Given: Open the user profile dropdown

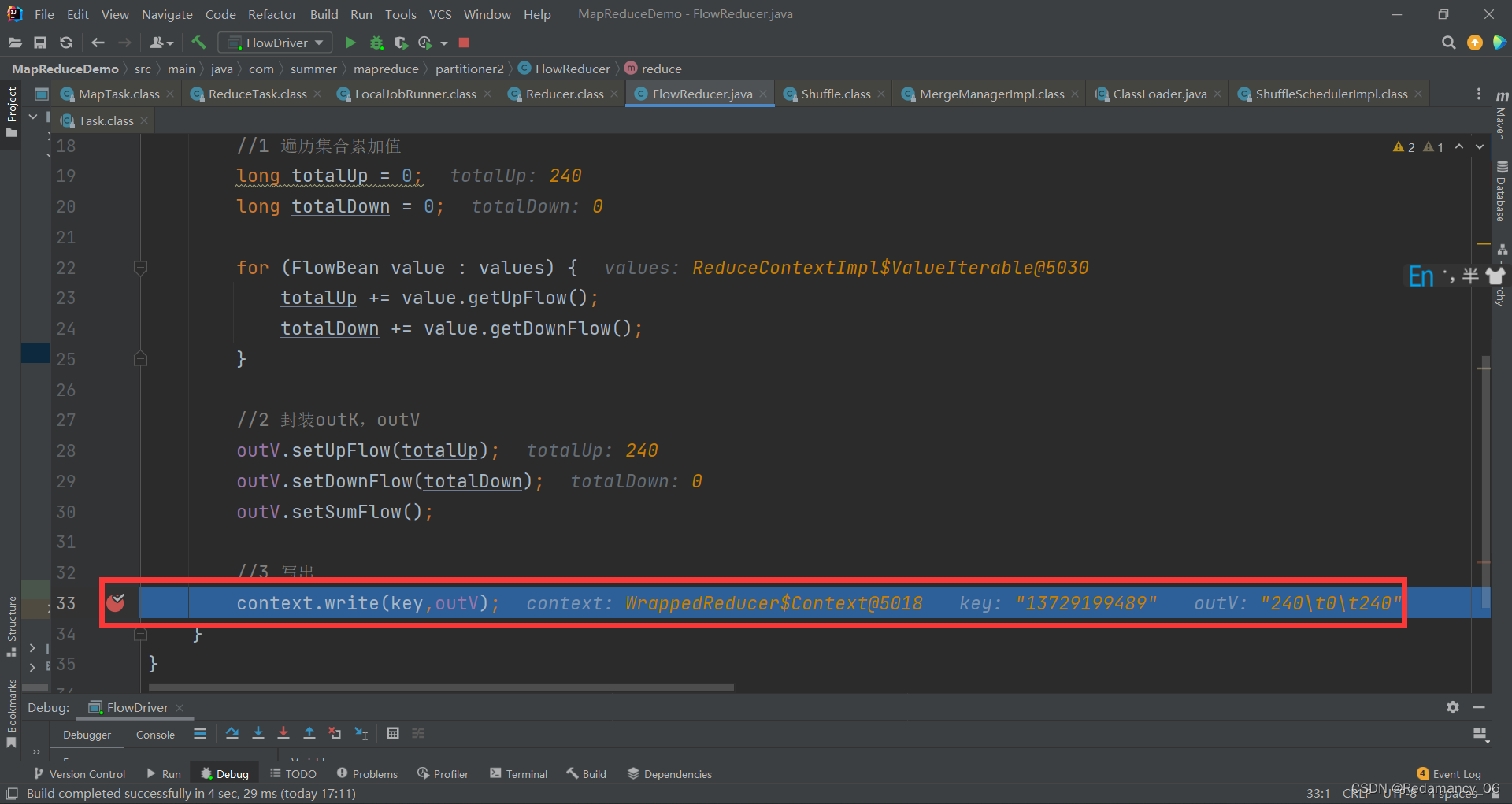Looking at the screenshot, I should 161,43.
